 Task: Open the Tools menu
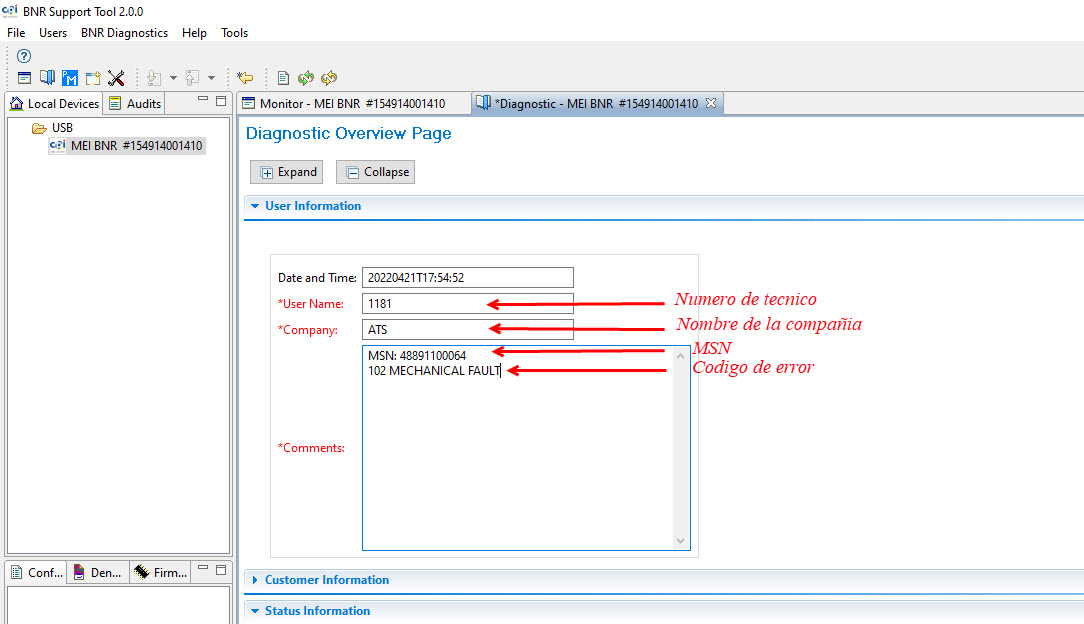coord(234,33)
